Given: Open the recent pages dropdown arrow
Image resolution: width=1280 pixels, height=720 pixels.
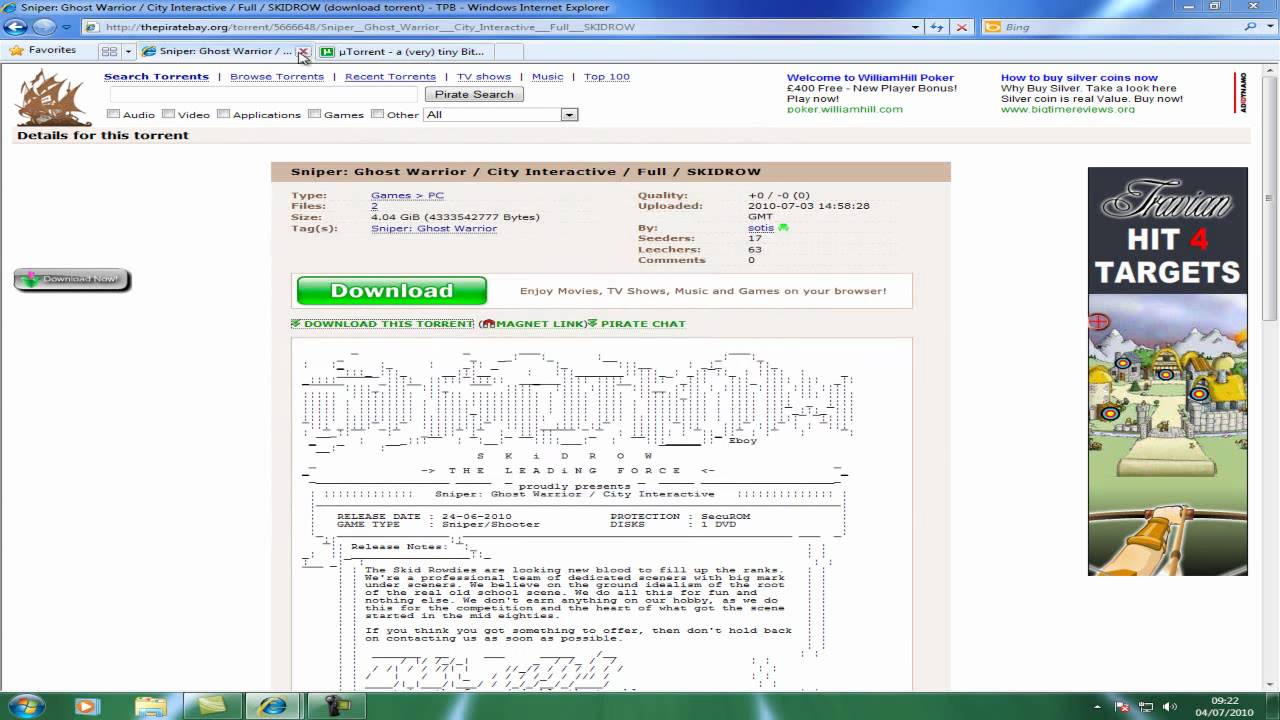Looking at the screenshot, I should click(x=67, y=27).
